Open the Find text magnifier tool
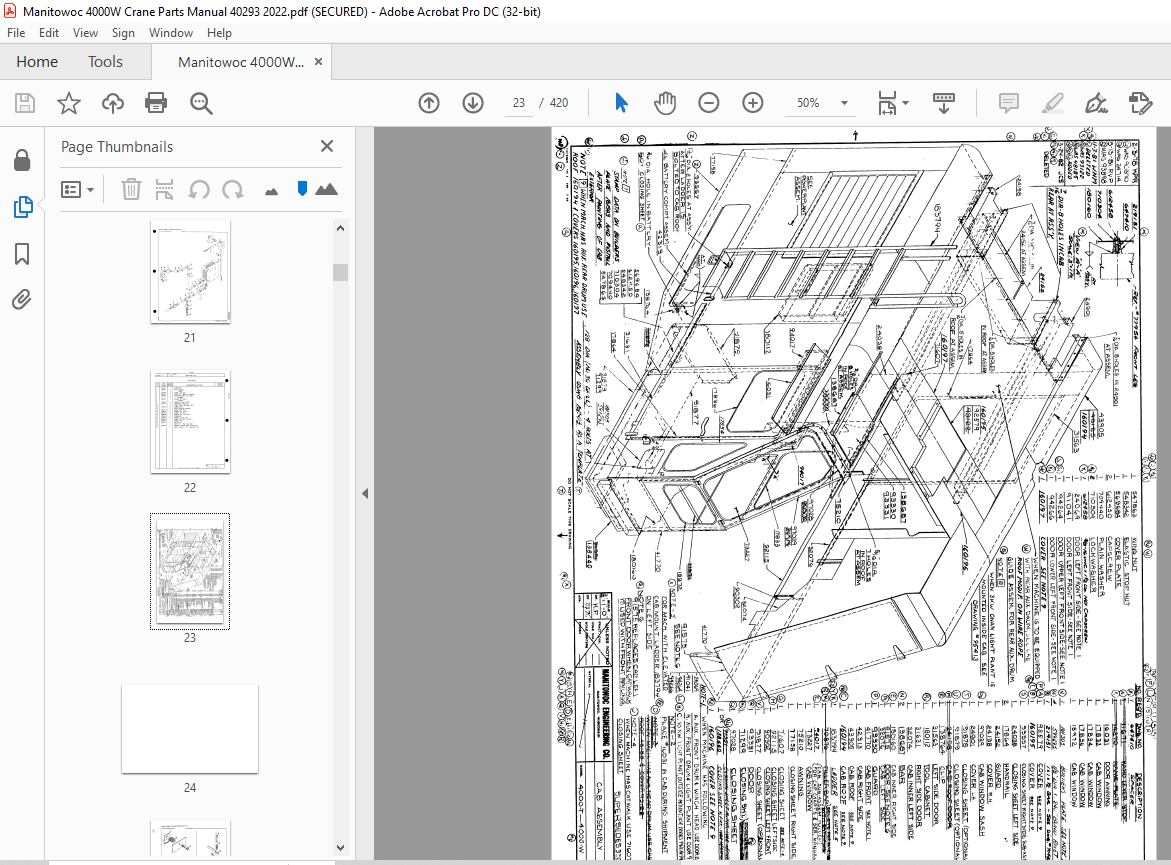The height and width of the screenshot is (865, 1171). (x=201, y=103)
